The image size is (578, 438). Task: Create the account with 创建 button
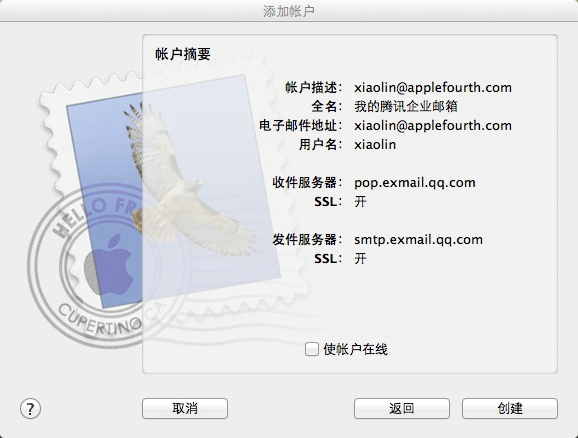510,409
